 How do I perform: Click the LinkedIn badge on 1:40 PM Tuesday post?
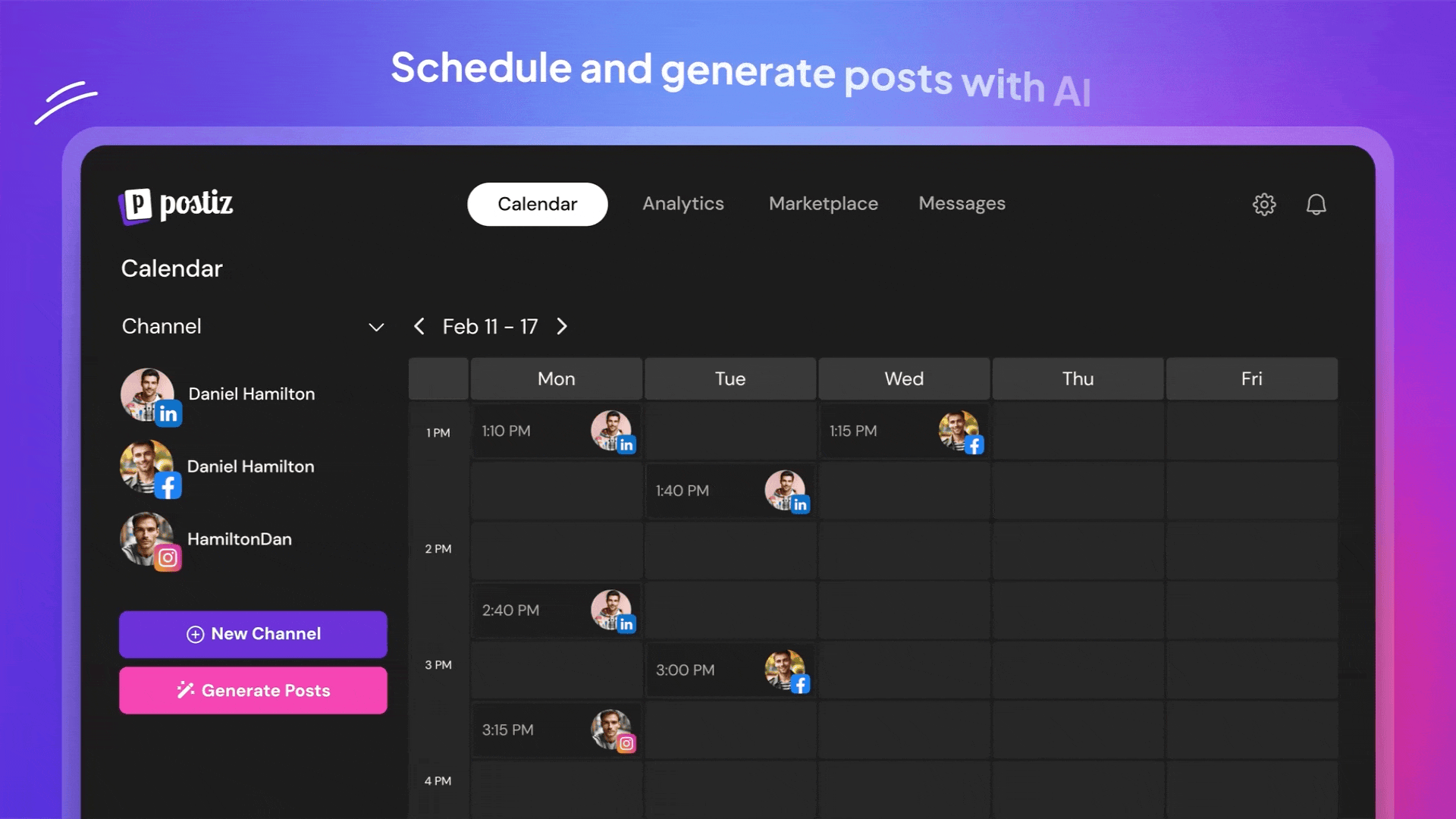pos(799,504)
